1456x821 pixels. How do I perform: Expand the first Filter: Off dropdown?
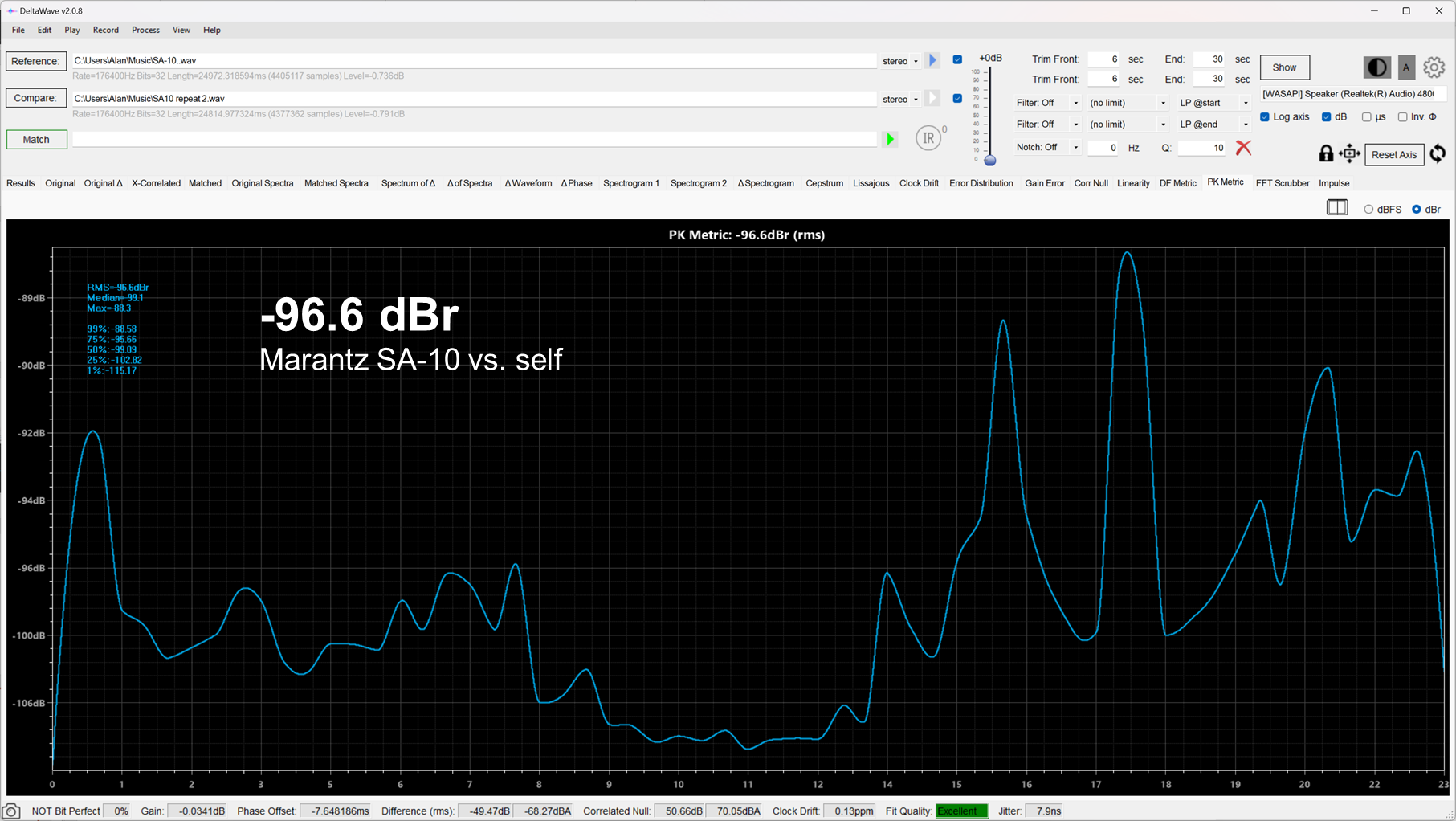pos(1047,103)
